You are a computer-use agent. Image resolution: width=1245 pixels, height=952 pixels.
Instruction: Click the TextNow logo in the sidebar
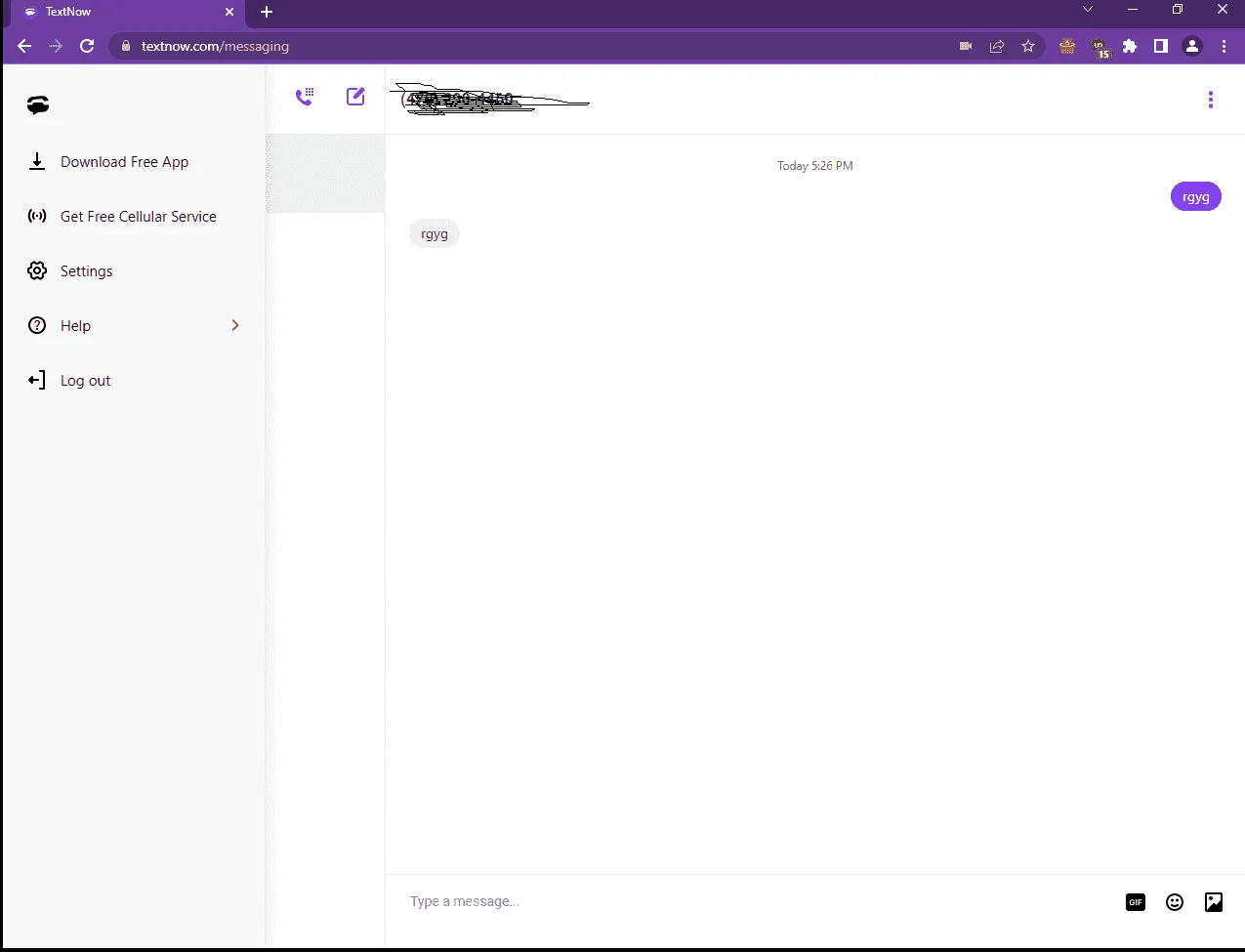38,105
